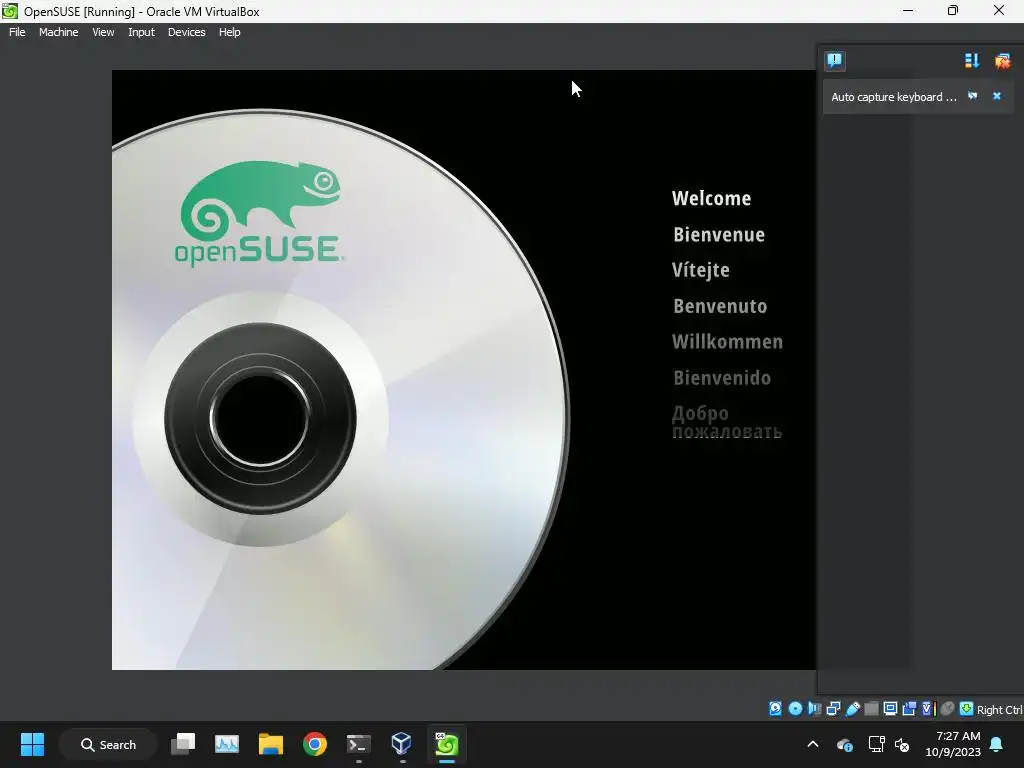Screen dimensions: 1024x768
Task: Click the muted volume tray icon
Action: pyautogui.click(x=902, y=744)
